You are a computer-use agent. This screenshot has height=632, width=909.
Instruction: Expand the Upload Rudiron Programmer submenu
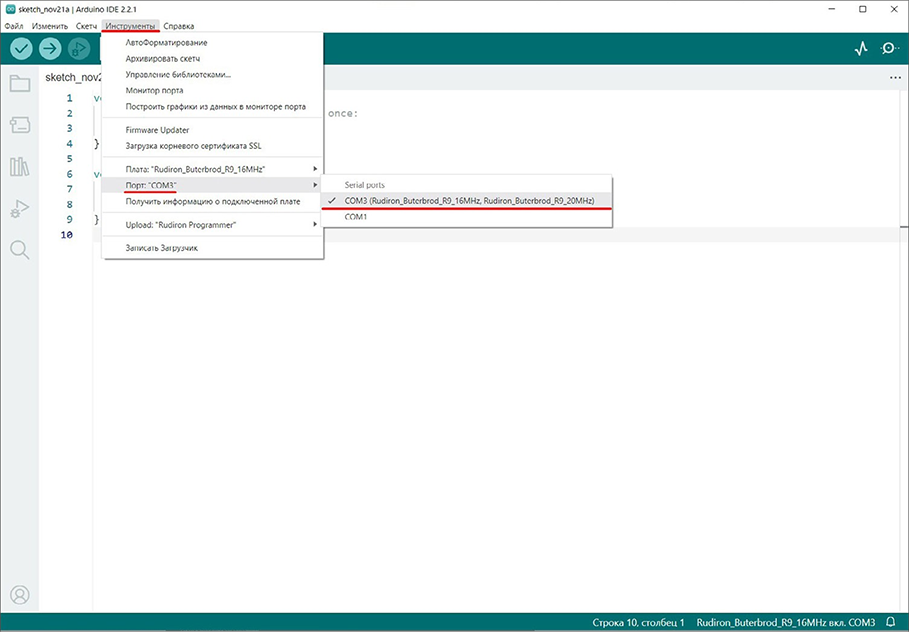[212, 225]
